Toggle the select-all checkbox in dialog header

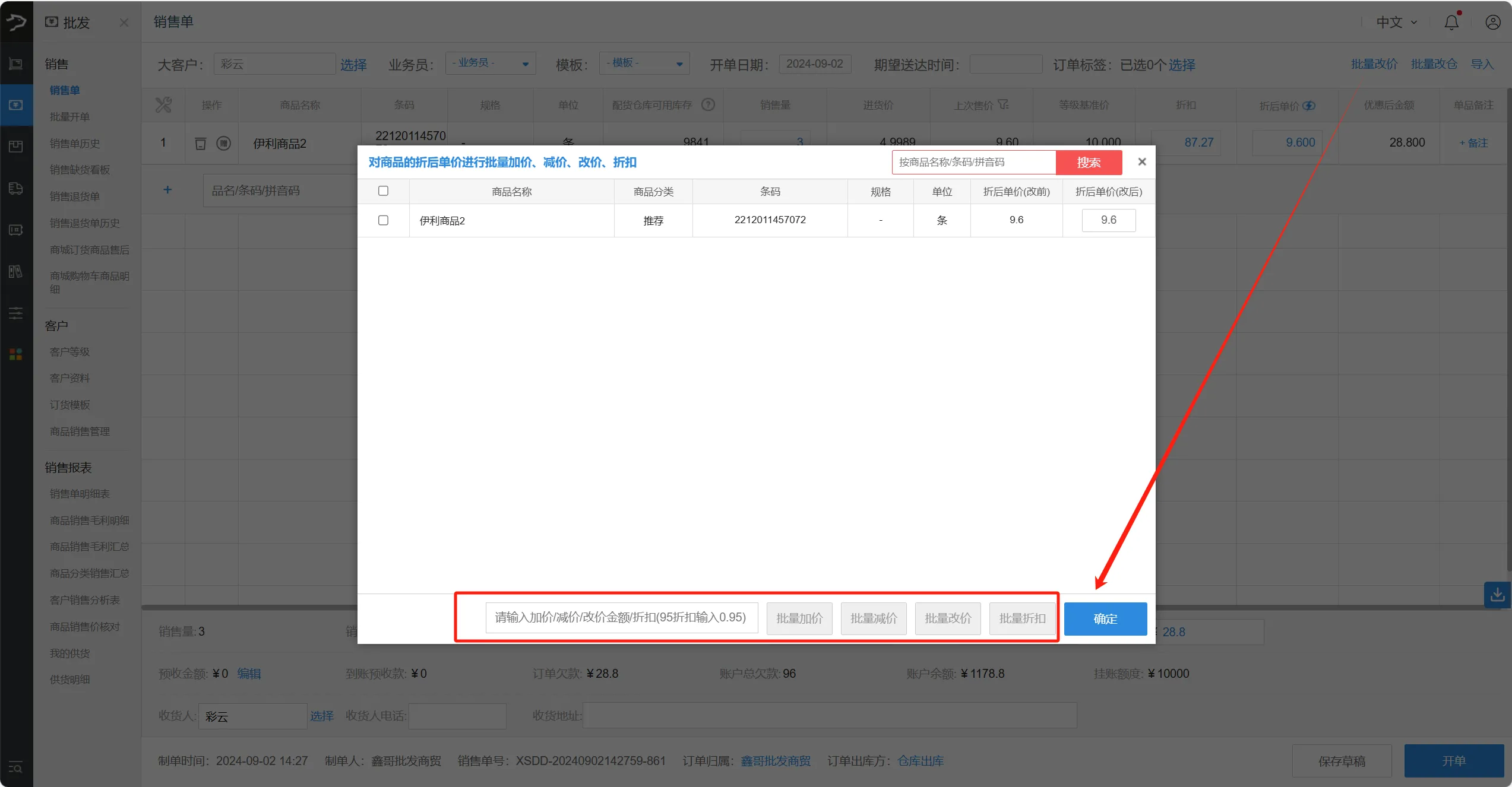[x=383, y=191]
